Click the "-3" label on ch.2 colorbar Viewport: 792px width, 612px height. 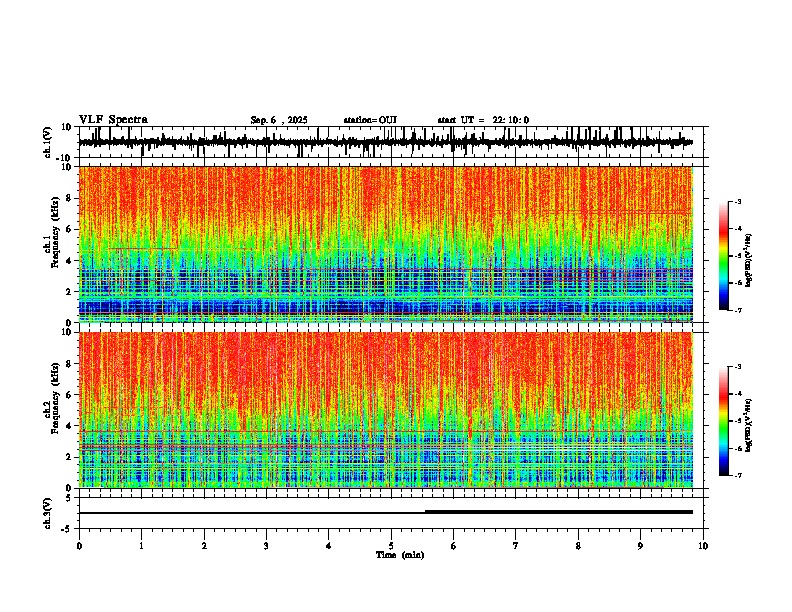tap(738, 367)
